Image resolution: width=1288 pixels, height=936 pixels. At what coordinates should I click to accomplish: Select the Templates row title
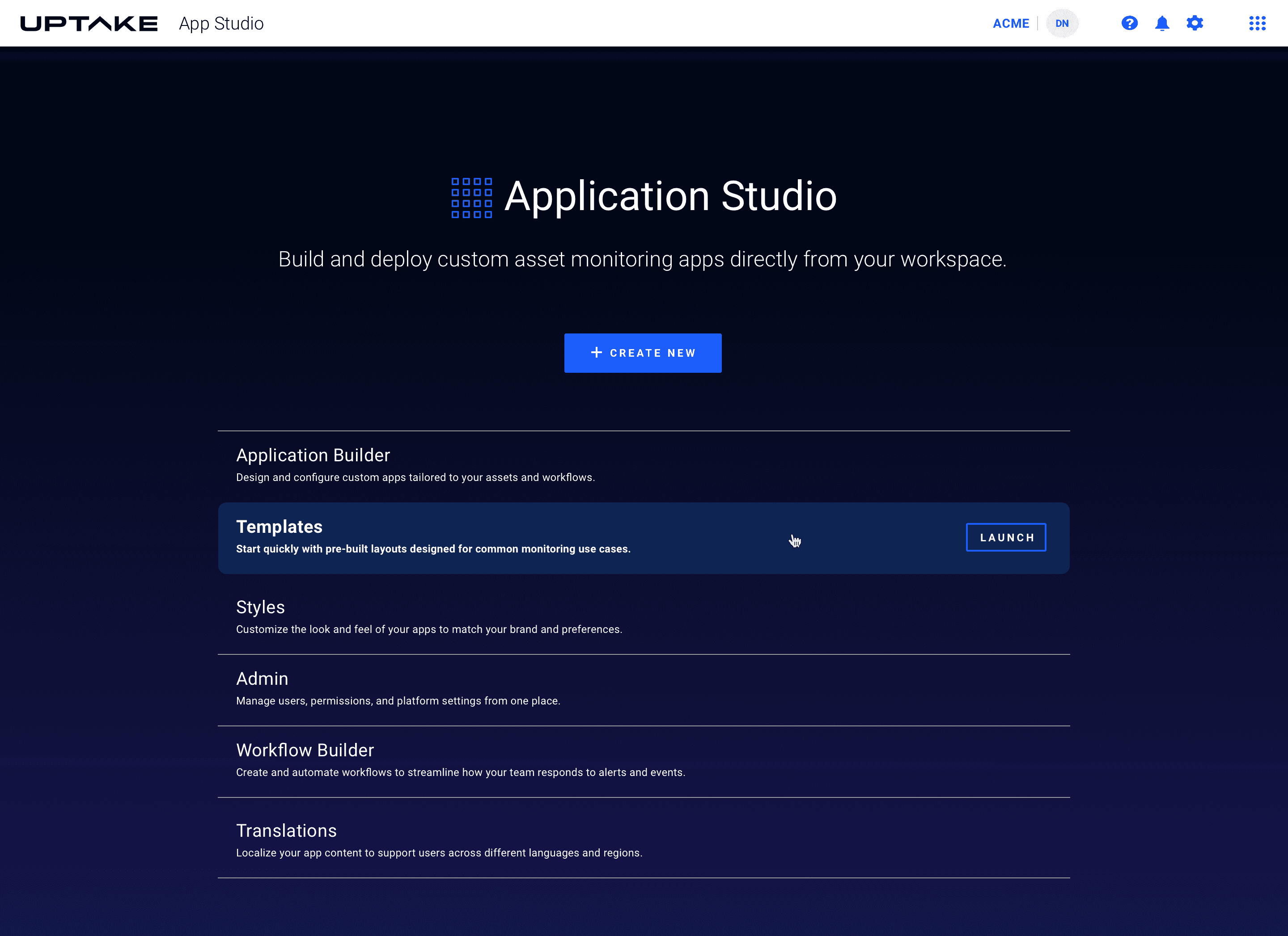tap(279, 527)
